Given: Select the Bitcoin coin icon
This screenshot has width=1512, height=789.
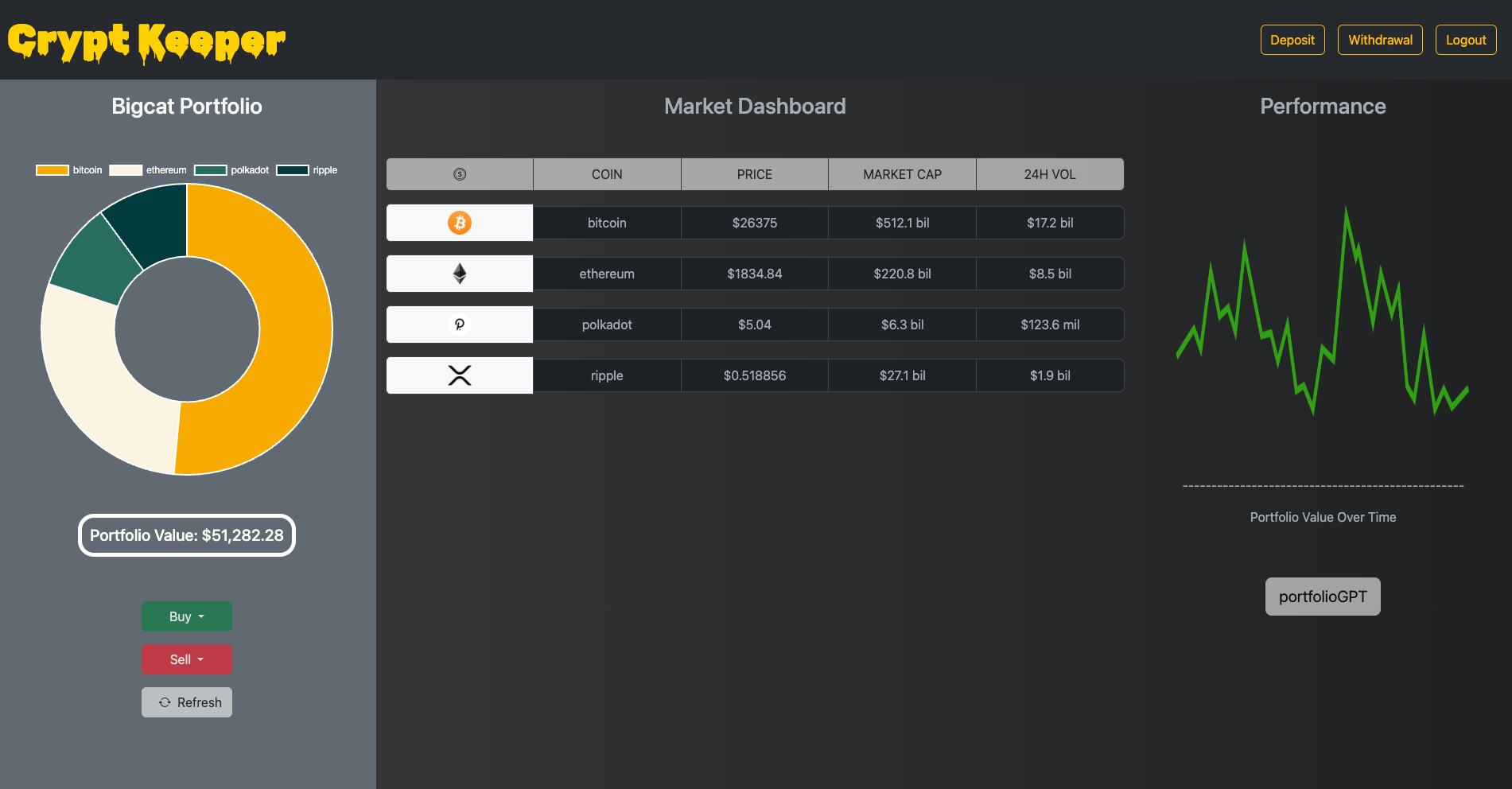Looking at the screenshot, I should (459, 223).
